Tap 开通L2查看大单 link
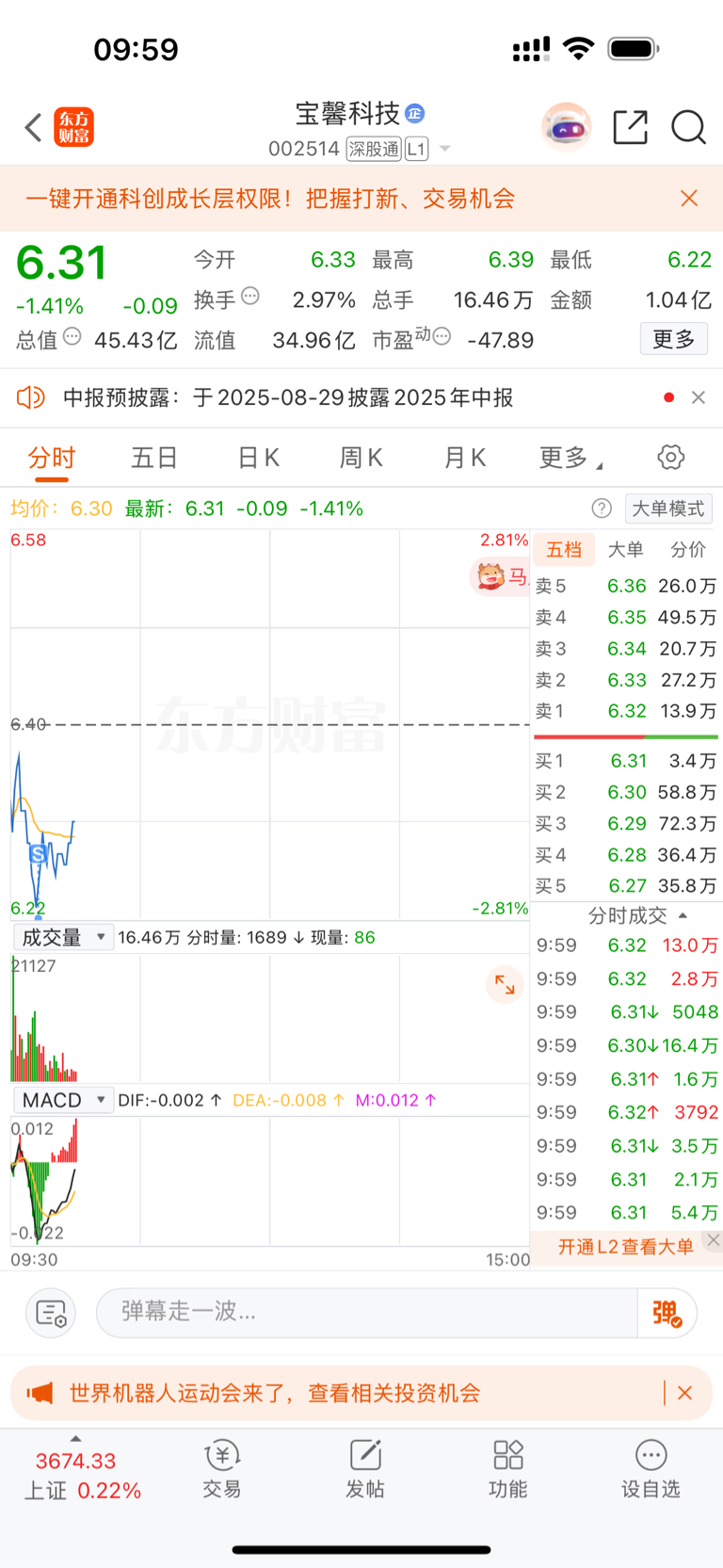The height and width of the screenshot is (1568, 723). [626, 1247]
